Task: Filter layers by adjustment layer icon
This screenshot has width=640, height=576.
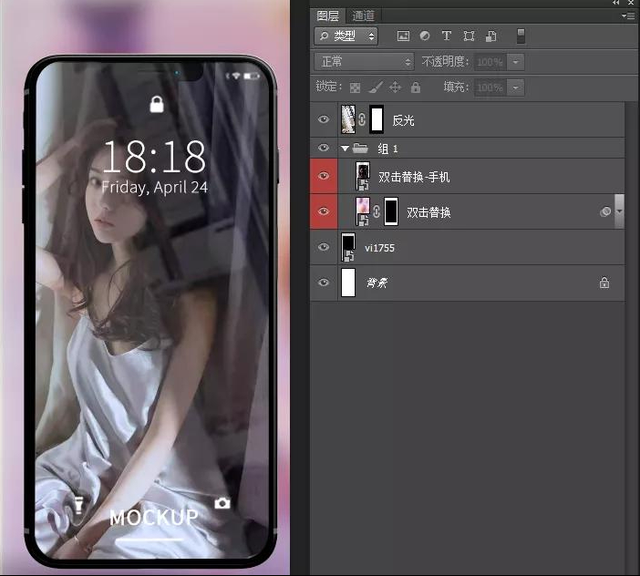Action: pyautogui.click(x=425, y=36)
